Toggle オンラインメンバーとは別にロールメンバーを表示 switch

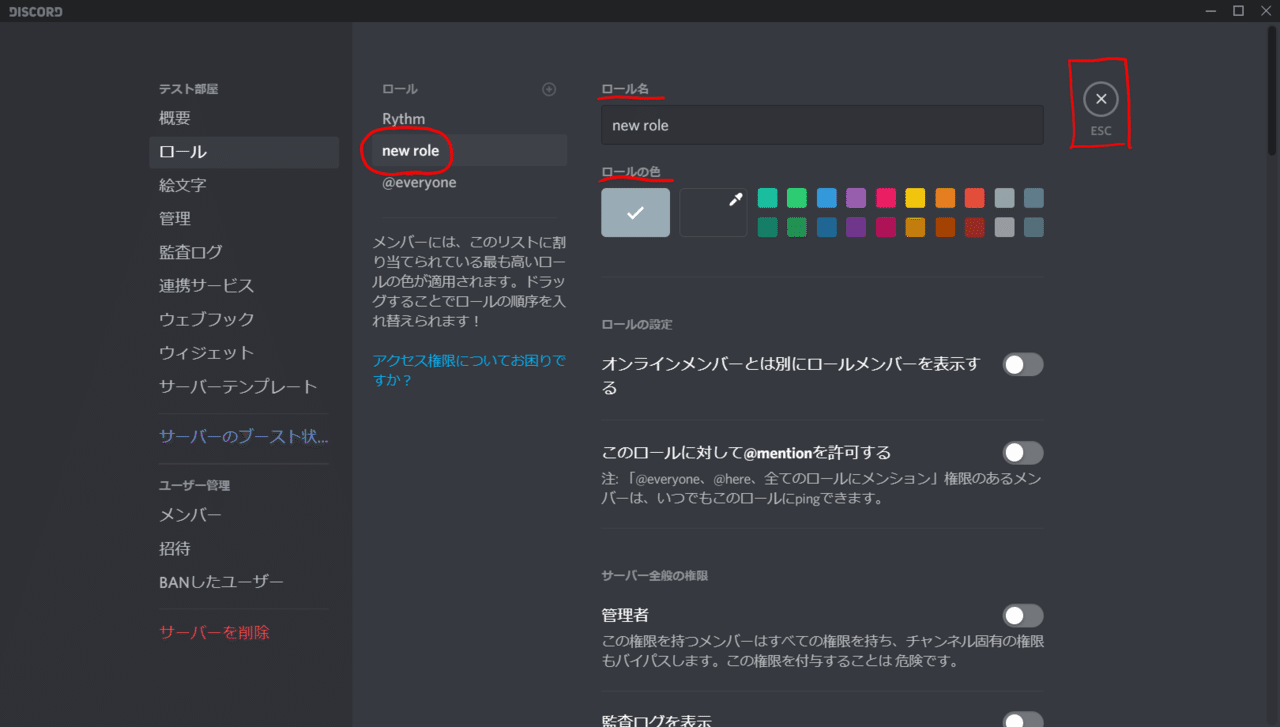pos(1023,364)
